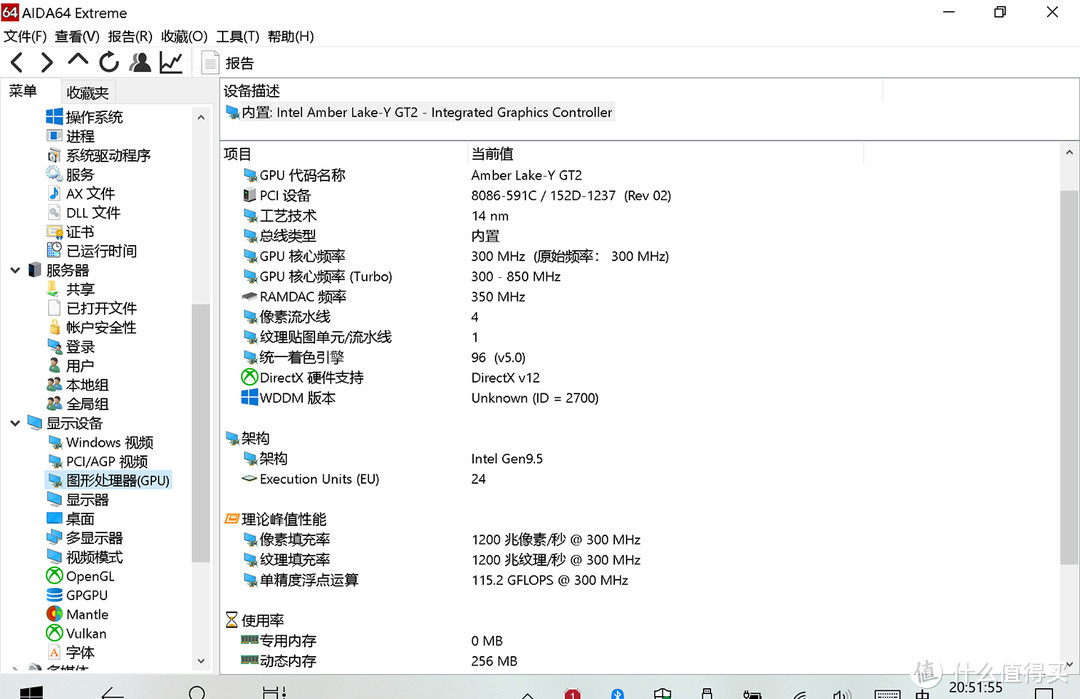The image size is (1080, 699).
Task: Refresh the current page
Action: coord(109,62)
